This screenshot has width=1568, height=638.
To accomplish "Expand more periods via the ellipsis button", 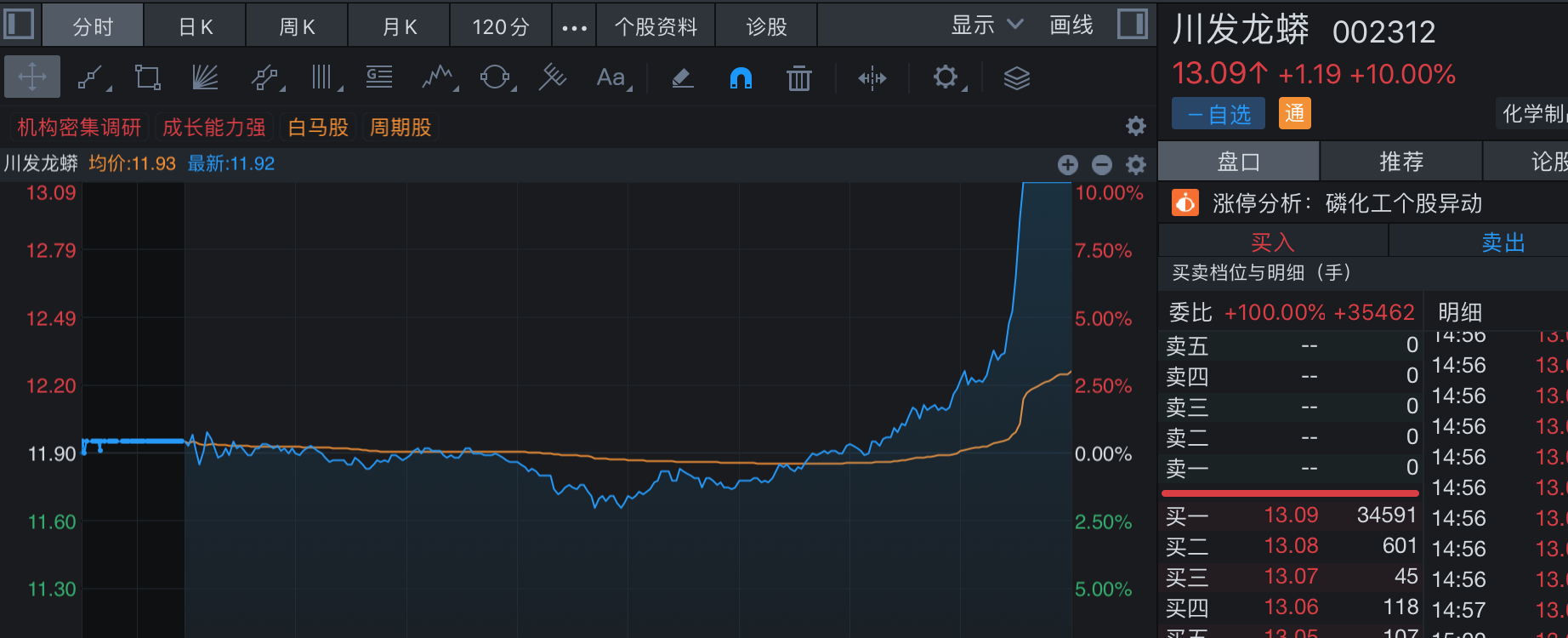I will tap(574, 27).
